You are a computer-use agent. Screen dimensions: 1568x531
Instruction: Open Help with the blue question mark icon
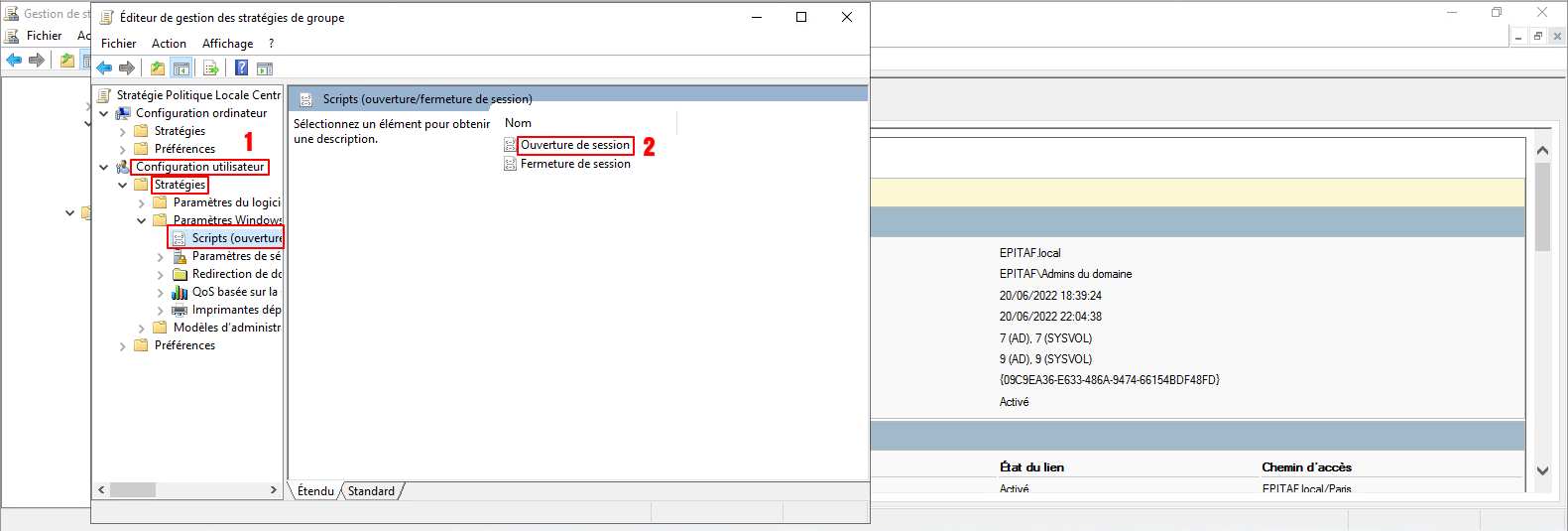tap(241, 68)
